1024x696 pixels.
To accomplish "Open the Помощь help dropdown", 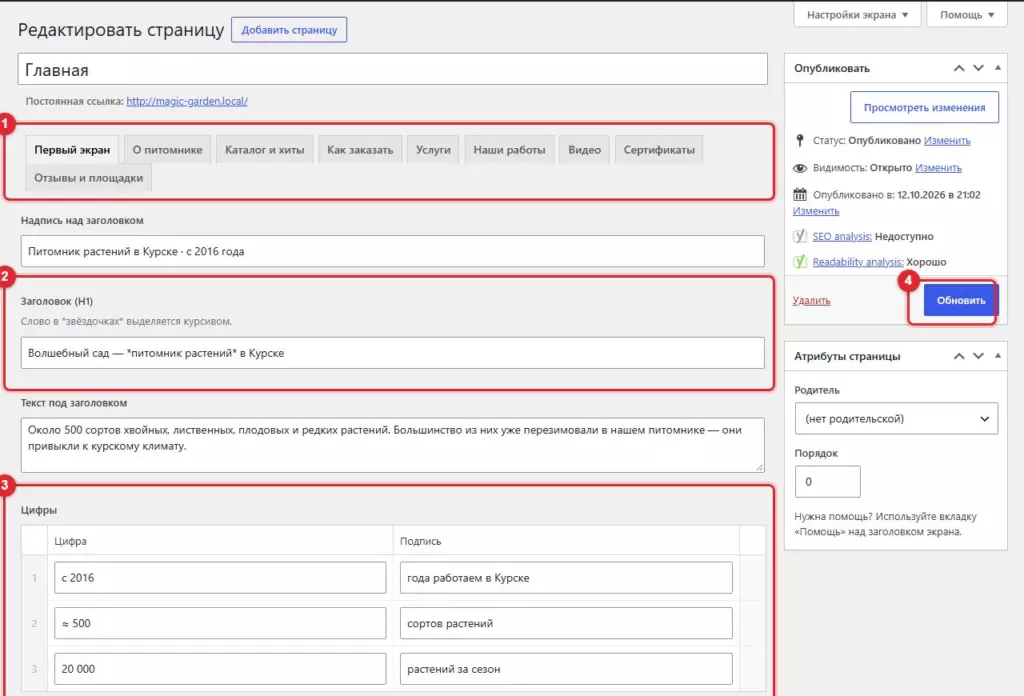I will [967, 14].
